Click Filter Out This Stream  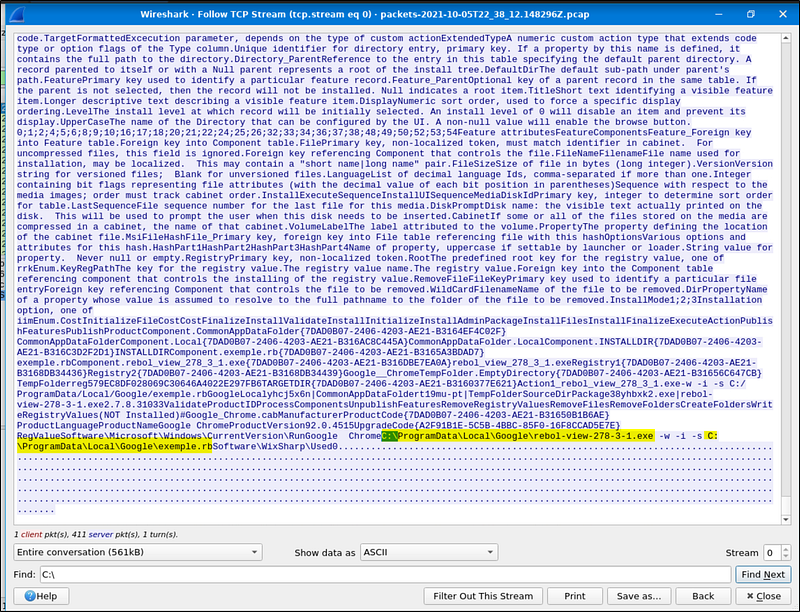tap(483, 596)
